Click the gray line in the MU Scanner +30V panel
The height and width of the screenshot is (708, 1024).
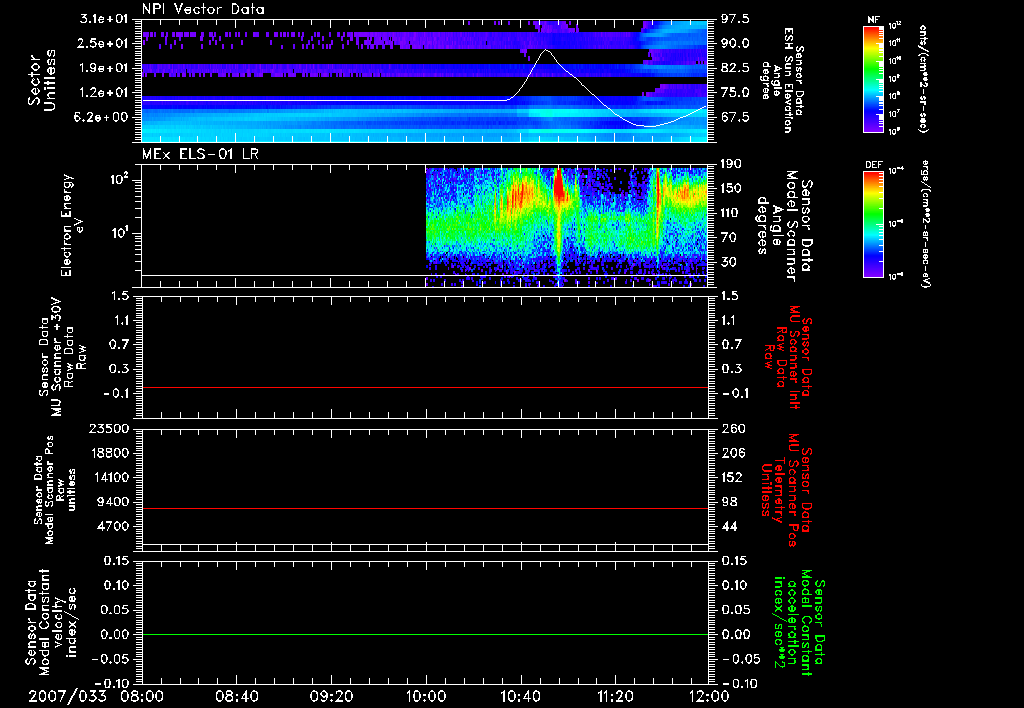click(x=425, y=387)
